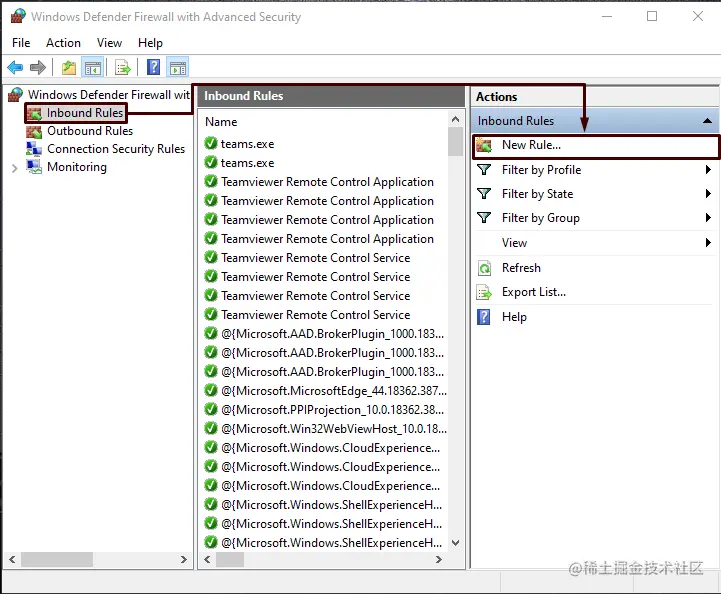Viewport: 721px width, 594px height.
Task: Open the Filter by State submenu arrow
Action: (x=708, y=194)
